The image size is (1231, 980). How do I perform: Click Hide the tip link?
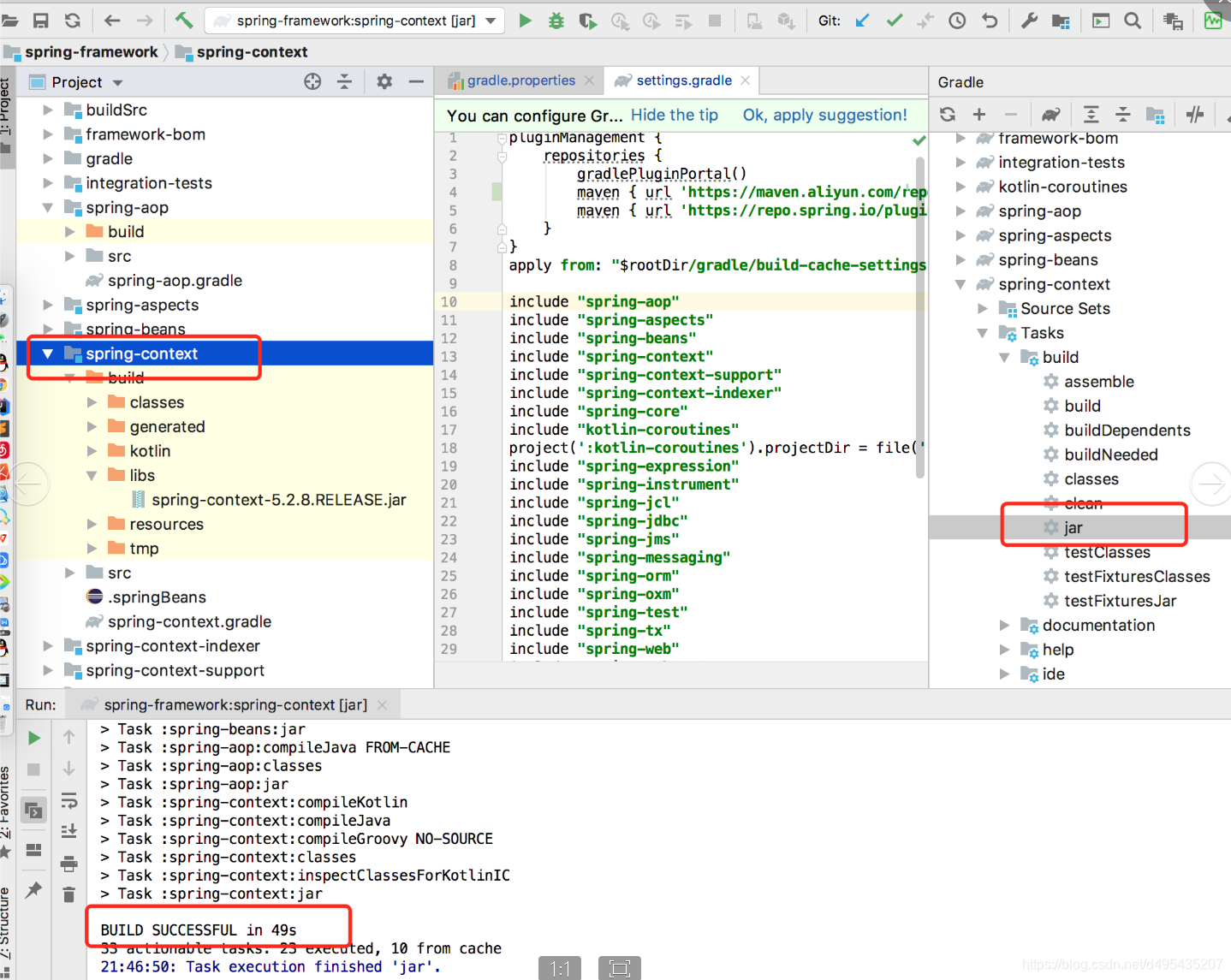[x=675, y=115]
